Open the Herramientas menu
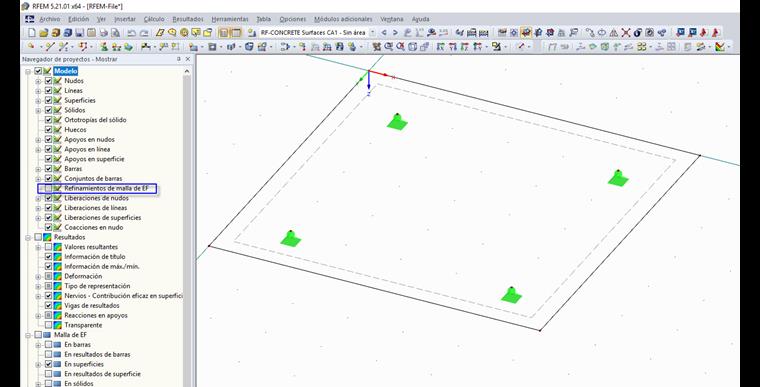Screen dimensions: 760x387 pos(230,19)
